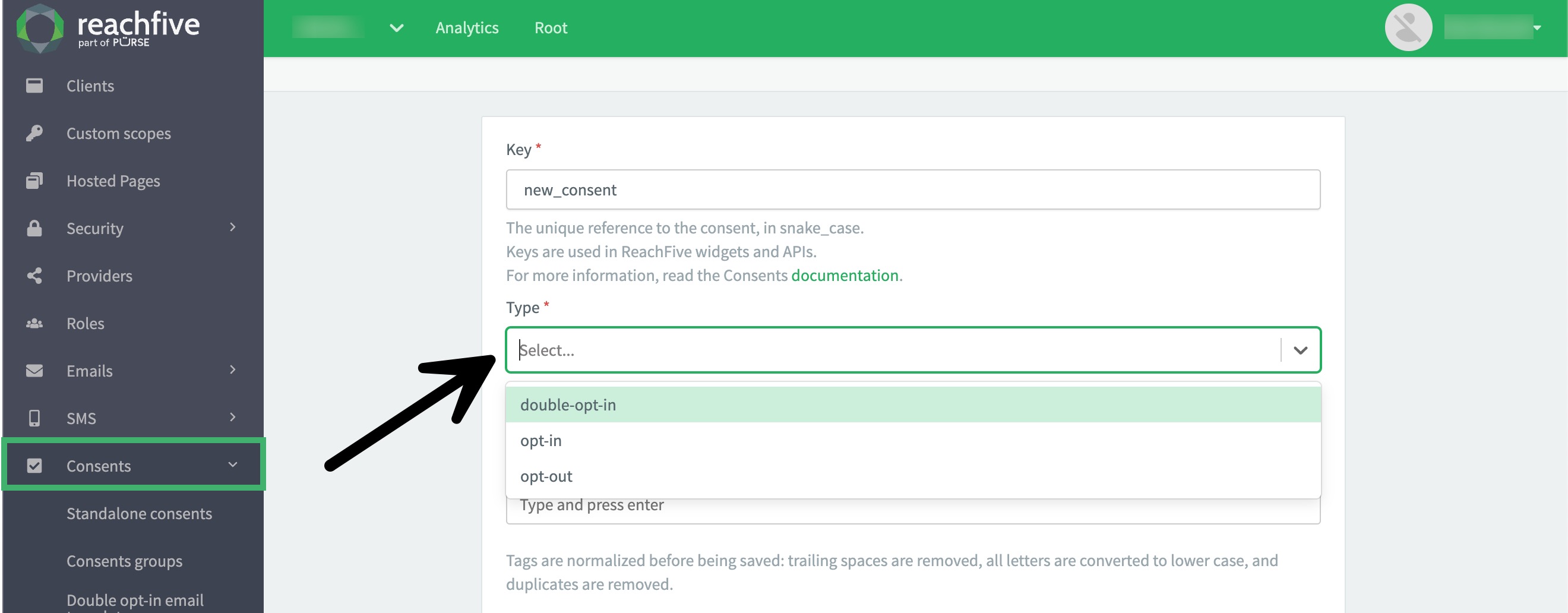Toggle the Type dropdown arrow
The height and width of the screenshot is (613, 1568).
click(1300, 350)
